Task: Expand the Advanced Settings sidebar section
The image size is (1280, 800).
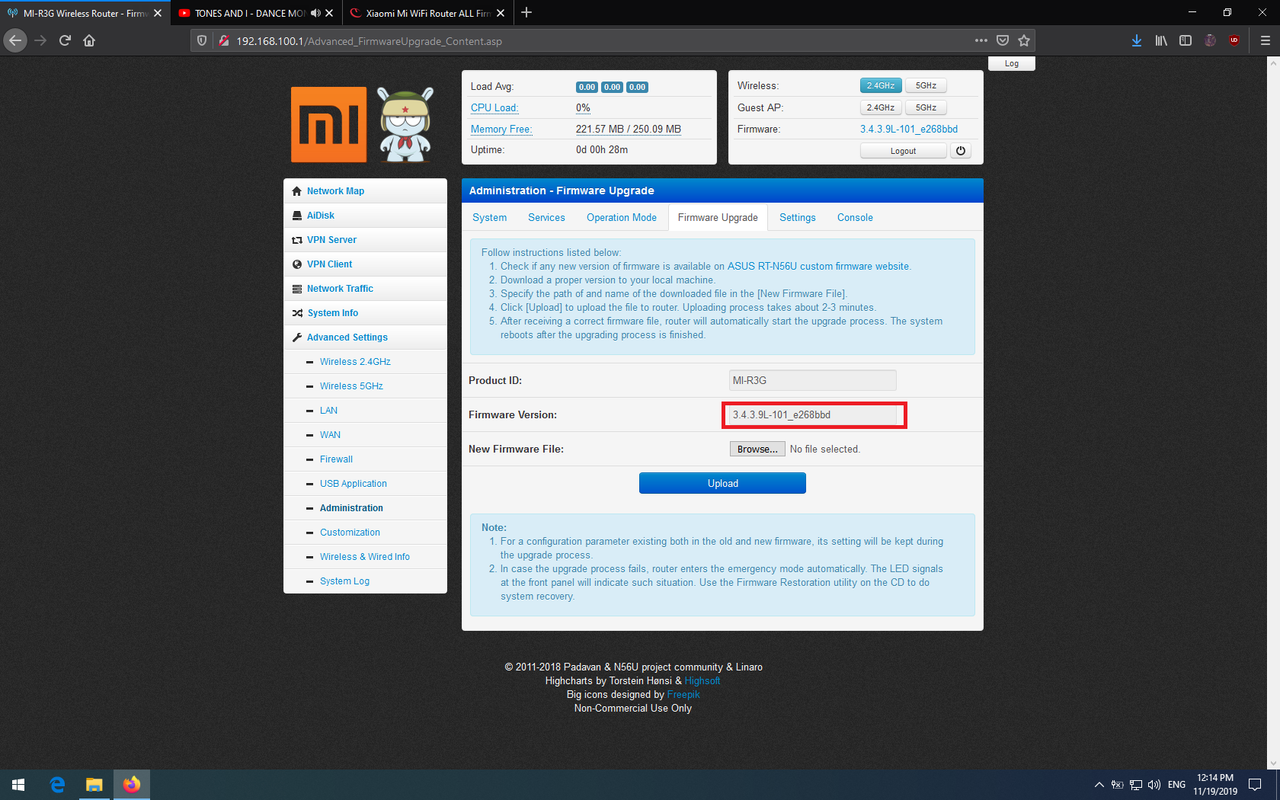Action: [365, 337]
